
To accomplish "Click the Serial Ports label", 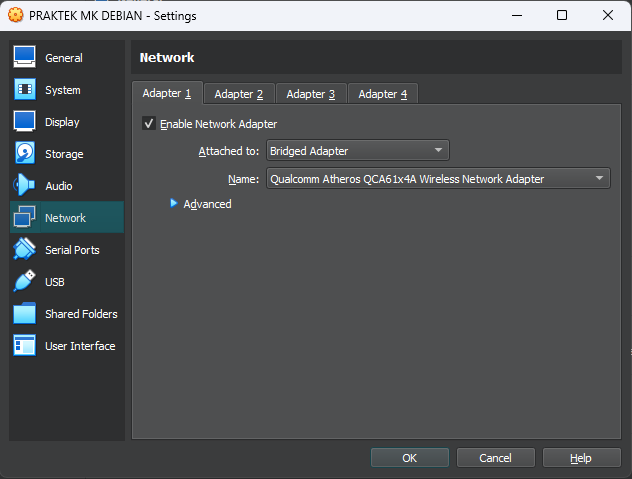I will tap(72, 250).
